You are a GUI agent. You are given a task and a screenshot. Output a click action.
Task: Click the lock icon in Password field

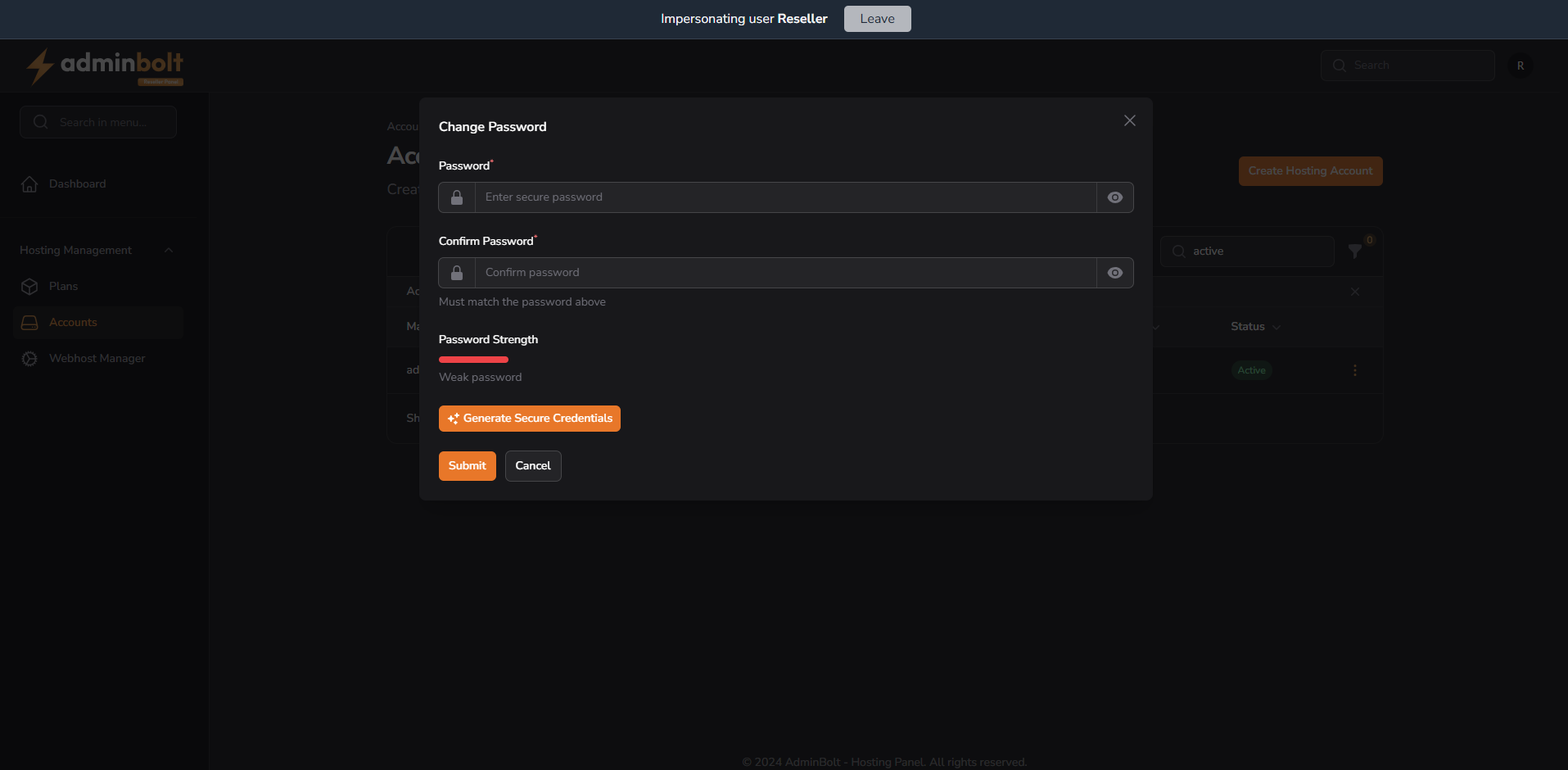click(456, 197)
